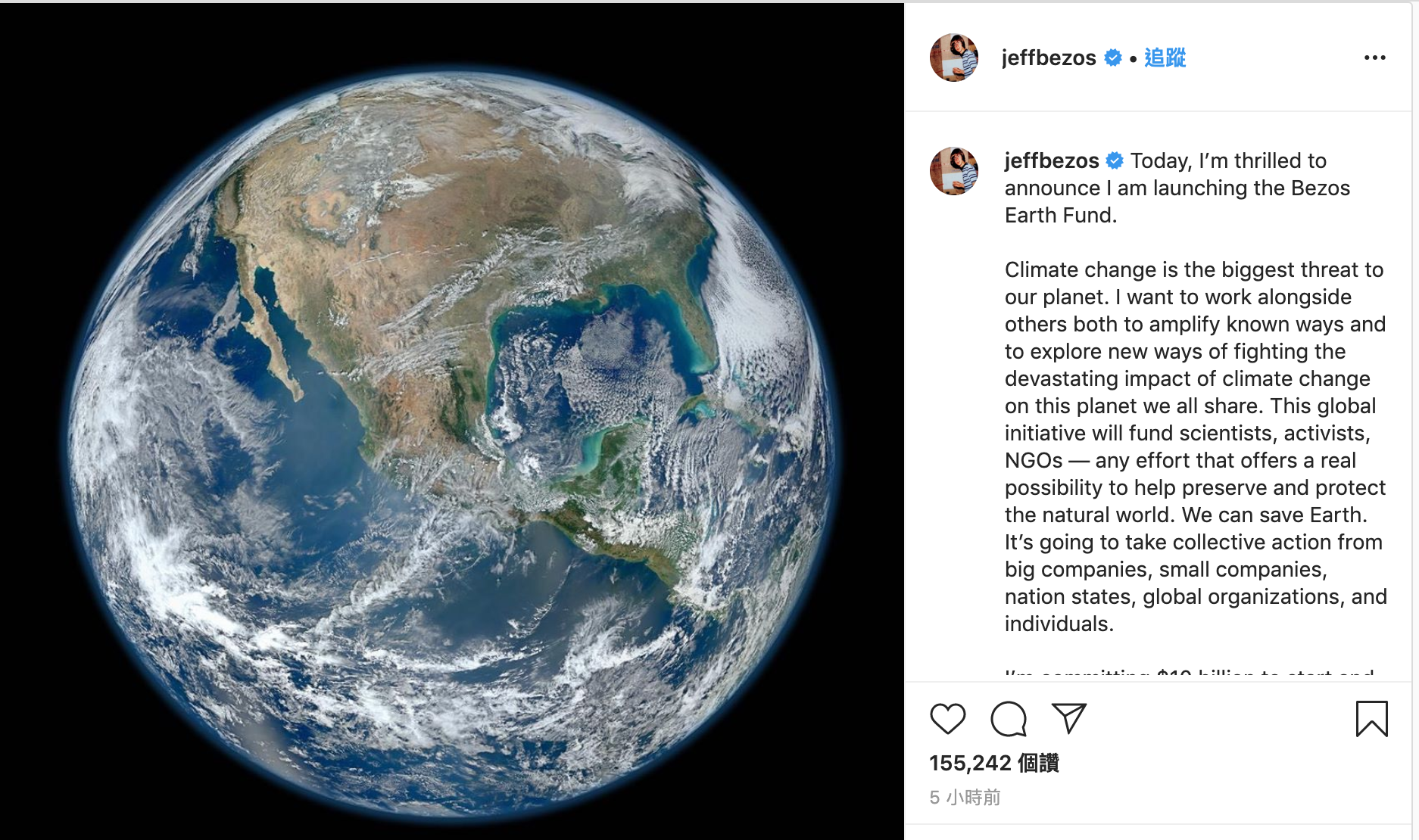Open the profile picture in the post header
This screenshot has height=840, width=1419.
pyautogui.click(x=954, y=58)
